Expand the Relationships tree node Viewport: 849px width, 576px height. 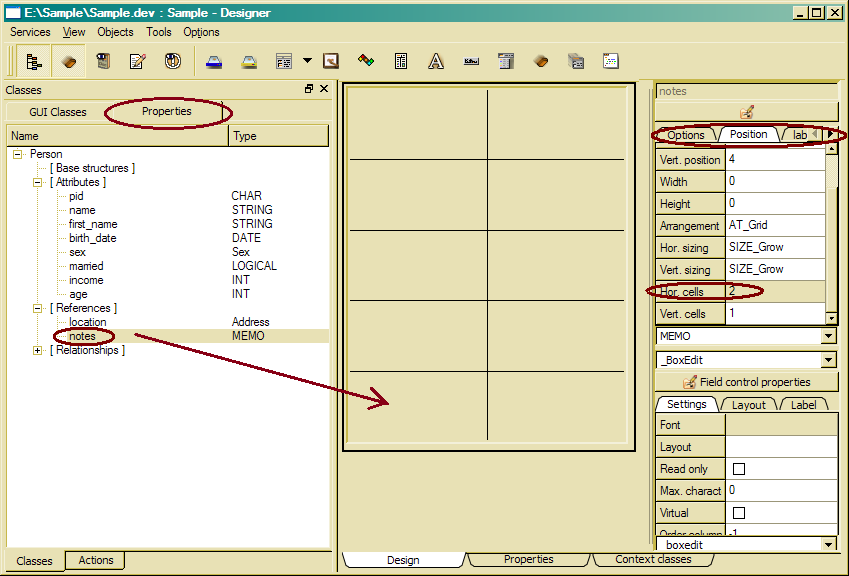[x=38, y=351]
